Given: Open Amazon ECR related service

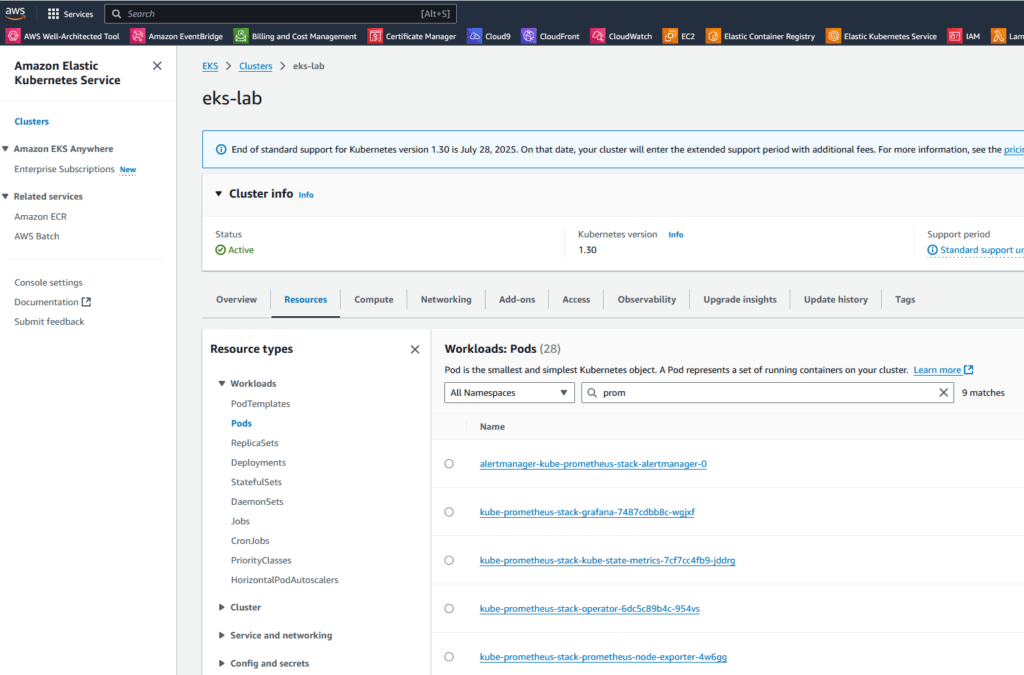Looking at the screenshot, I should [x=40, y=217].
